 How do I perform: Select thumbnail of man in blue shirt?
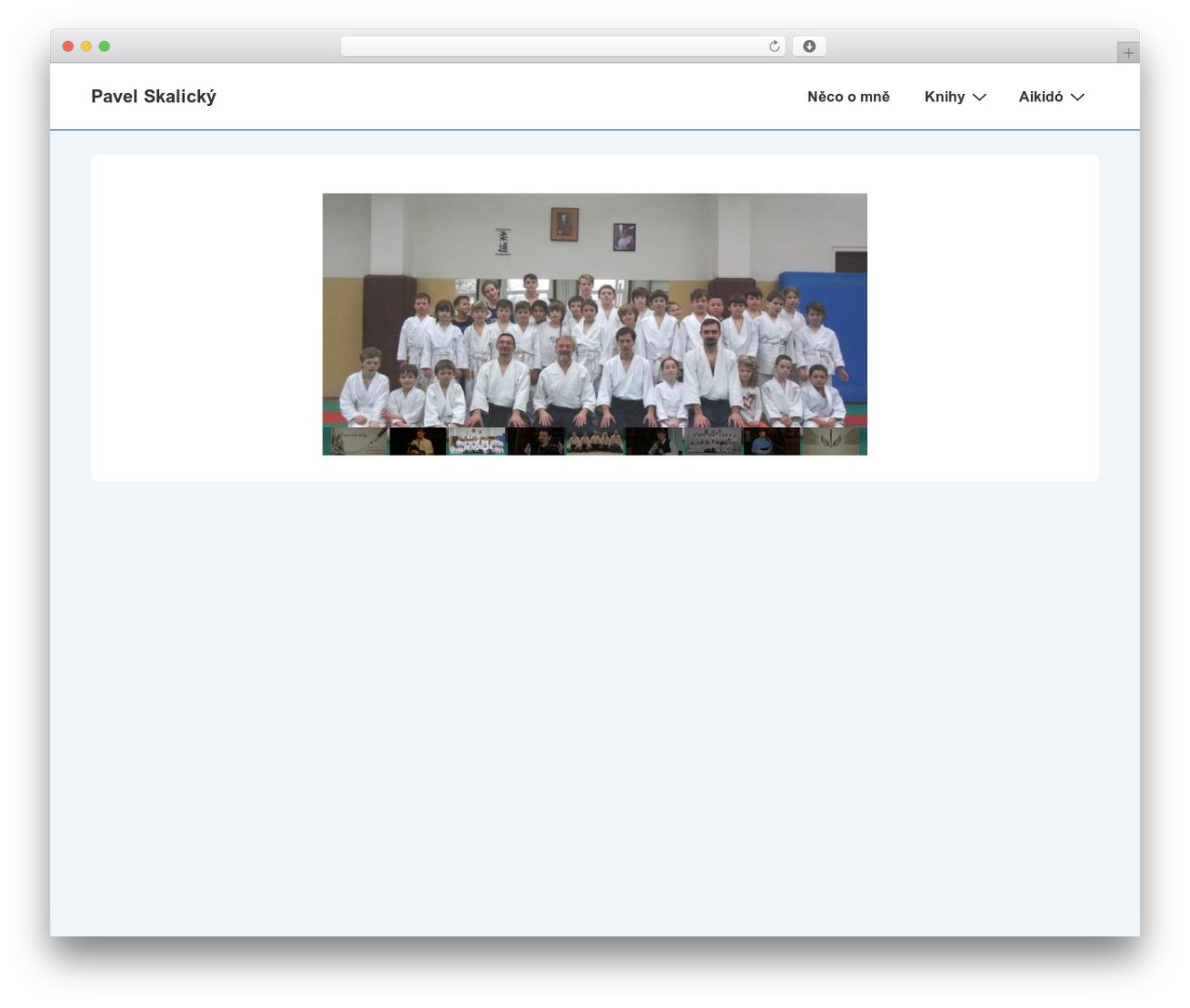pyautogui.click(x=772, y=441)
